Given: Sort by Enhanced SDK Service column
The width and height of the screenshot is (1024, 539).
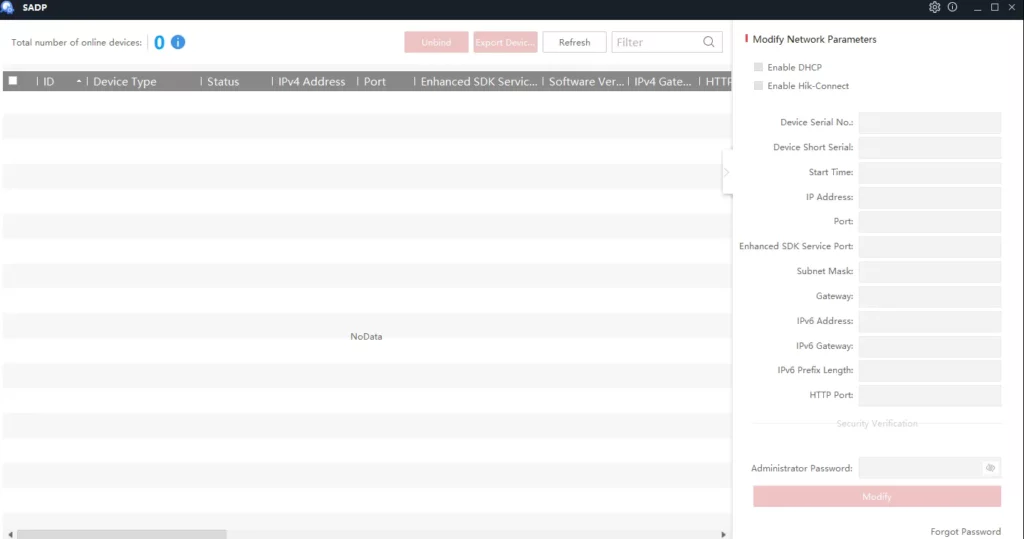Looking at the screenshot, I should pyautogui.click(x=479, y=81).
